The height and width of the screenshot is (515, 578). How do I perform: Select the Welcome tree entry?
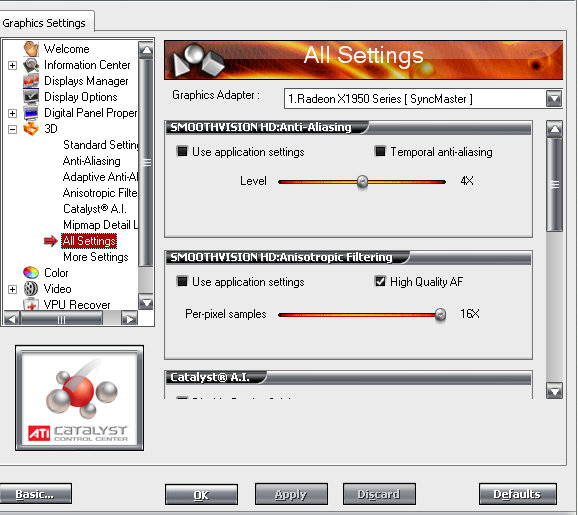coord(66,49)
